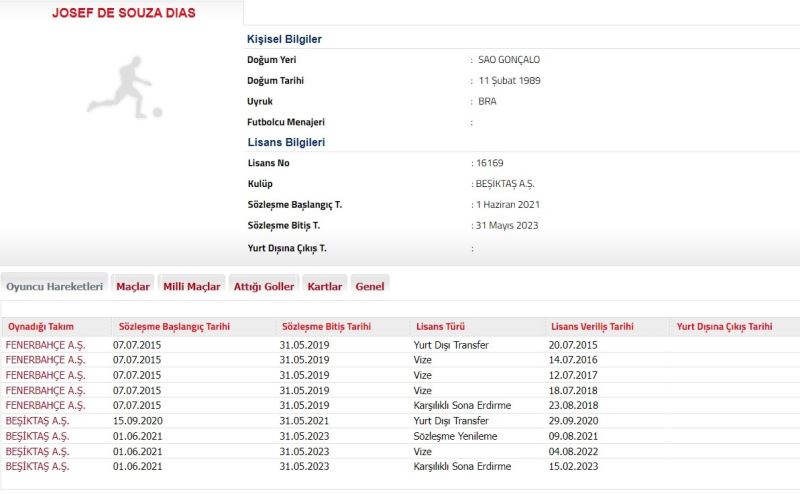Switch to the Genel tab
This screenshot has height=494, width=800.
[x=370, y=286]
